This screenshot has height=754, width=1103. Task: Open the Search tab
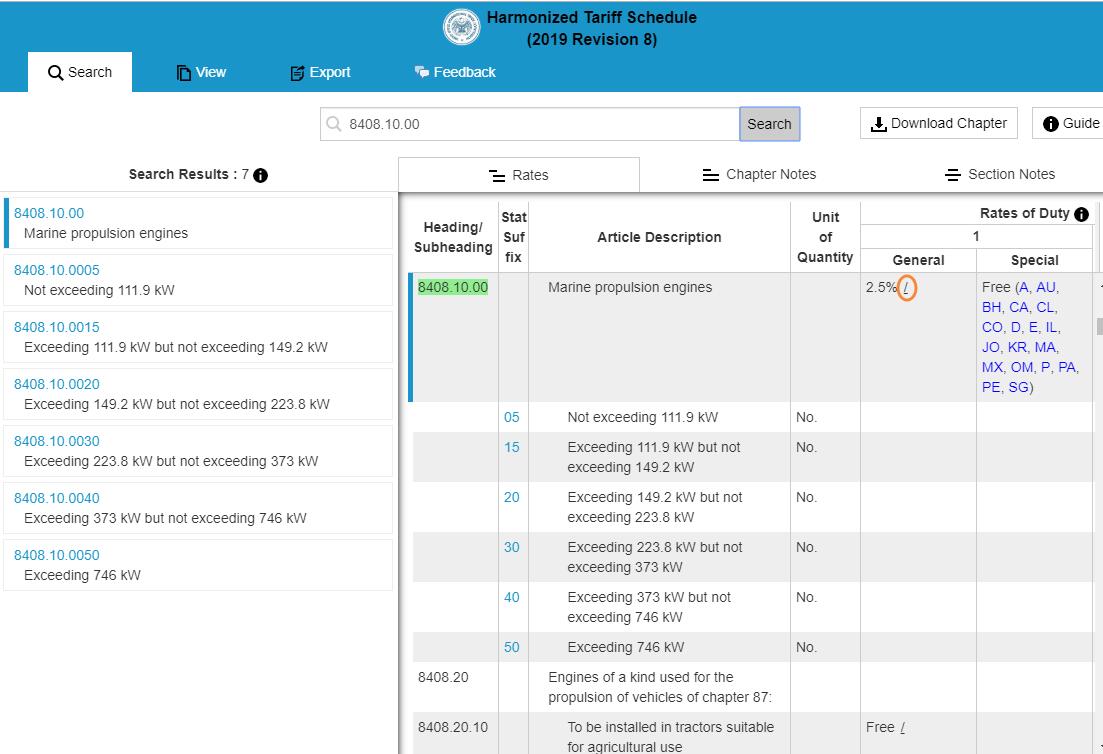(79, 72)
